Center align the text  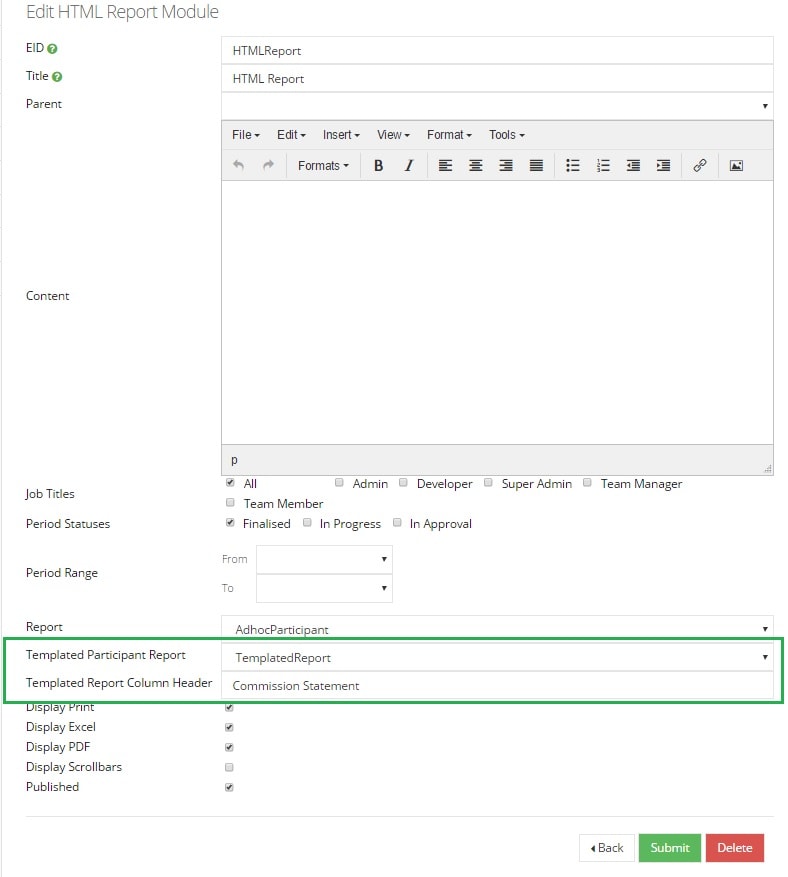pos(475,166)
